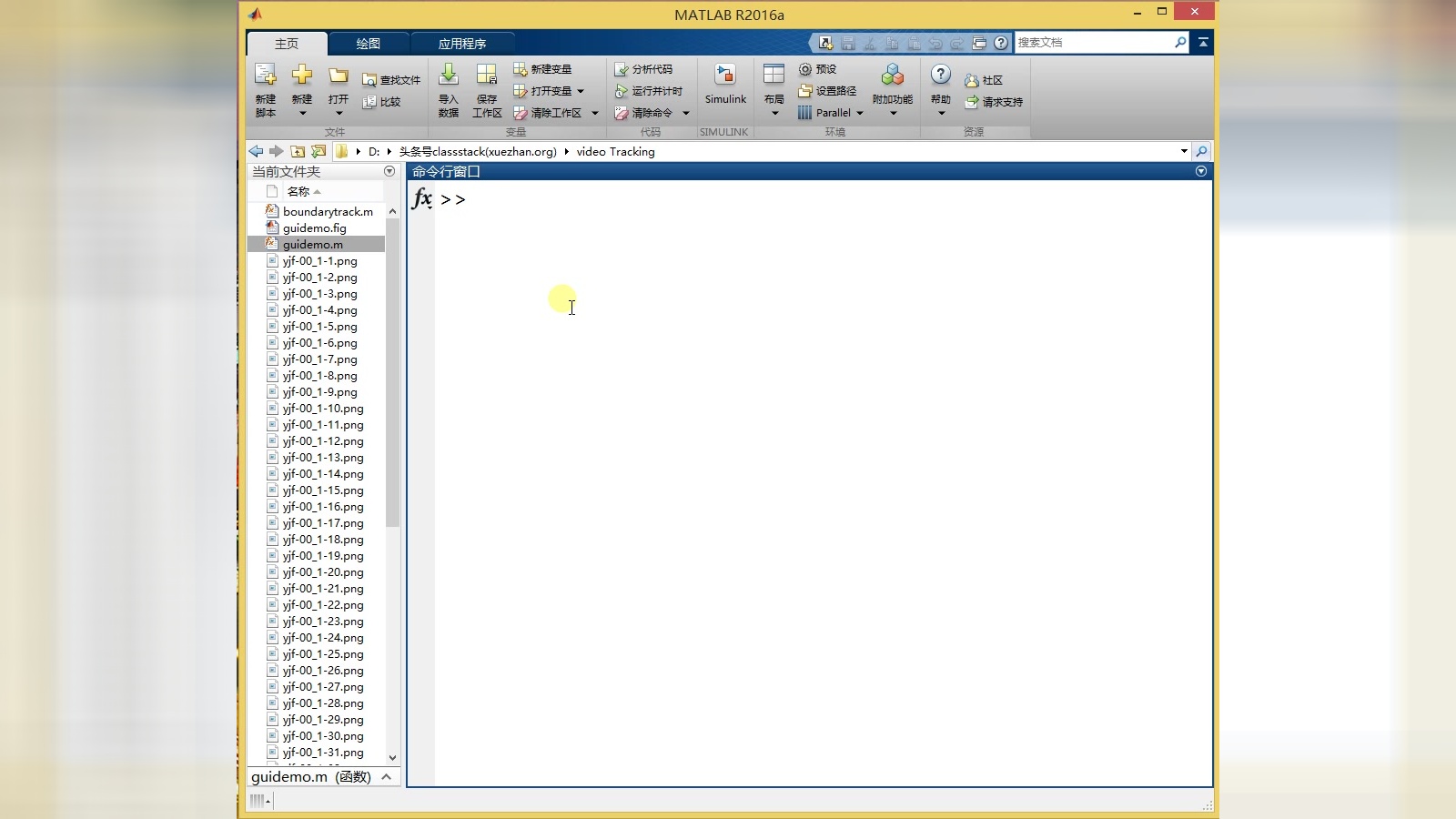
Task: Click 保存工作区 (Save Workspace)
Action: click(487, 90)
